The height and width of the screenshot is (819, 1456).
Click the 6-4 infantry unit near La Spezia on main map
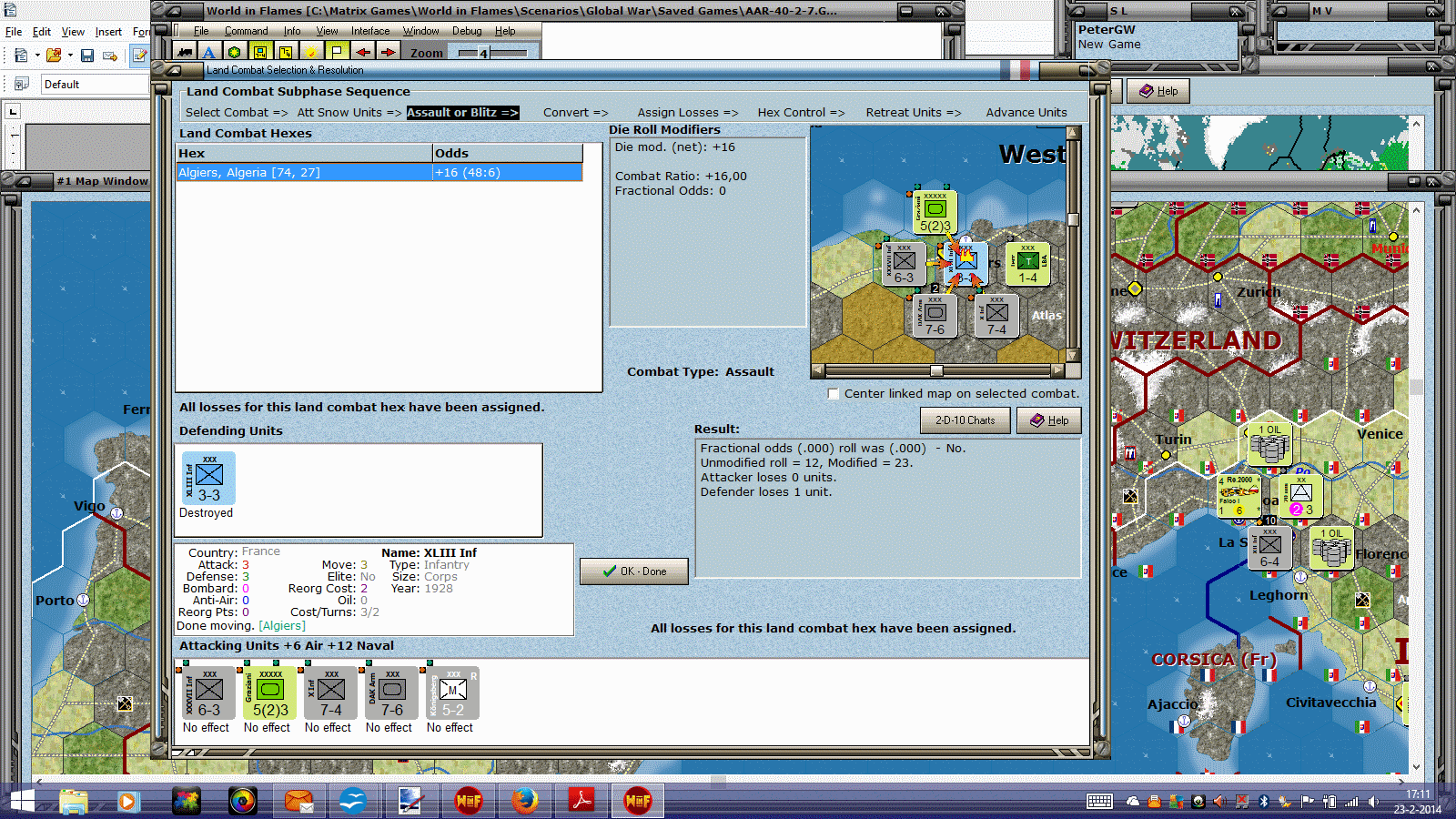[1269, 548]
